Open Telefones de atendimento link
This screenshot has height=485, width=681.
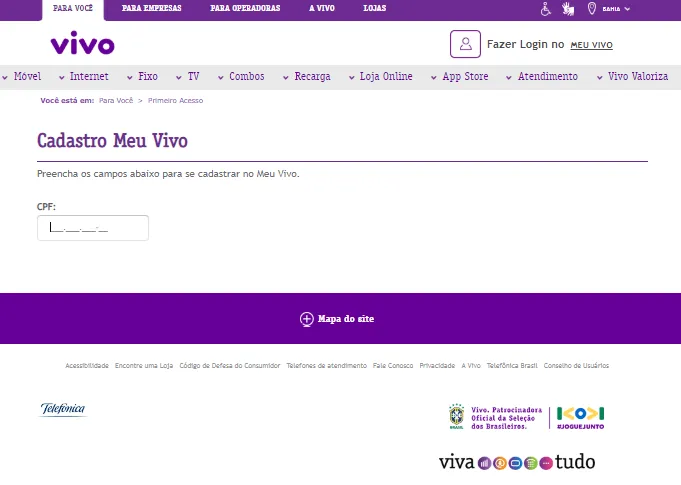pos(327,366)
